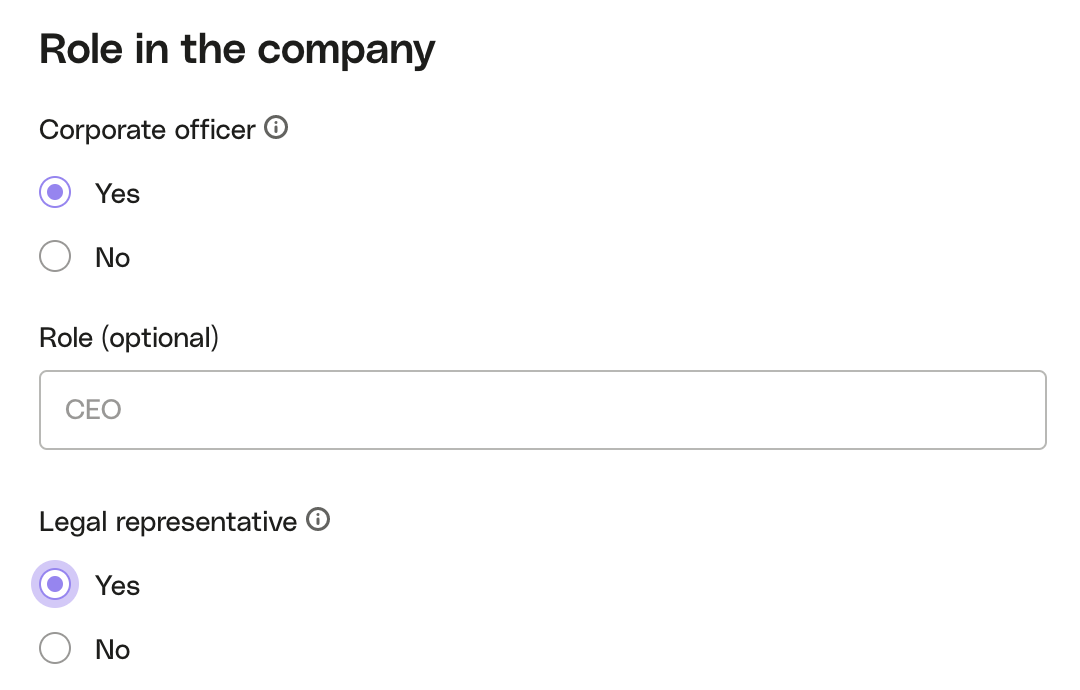Viewport: 1080px width, 690px height.
Task: Click the CEO placeholder text in Role field
Action: 93,410
